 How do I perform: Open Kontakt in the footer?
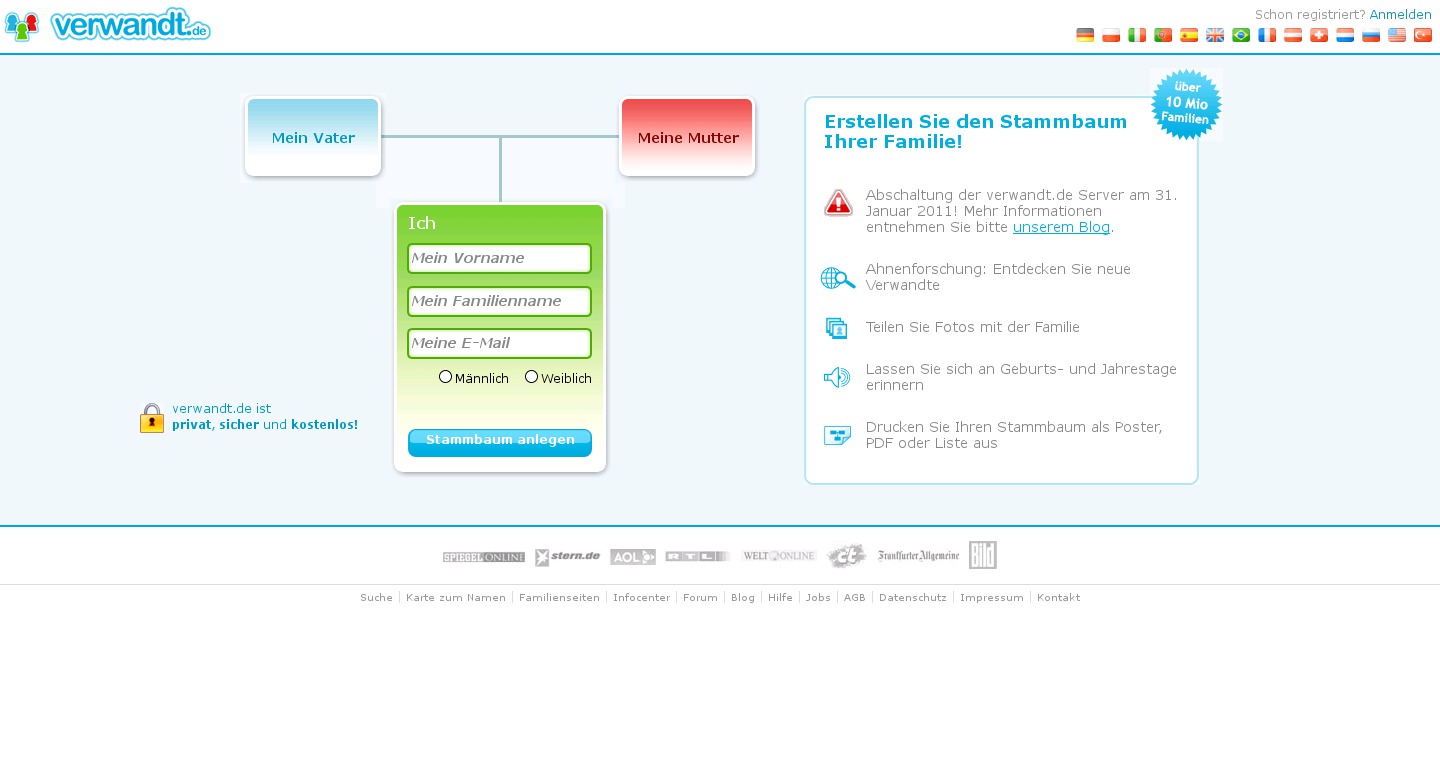click(x=1058, y=598)
